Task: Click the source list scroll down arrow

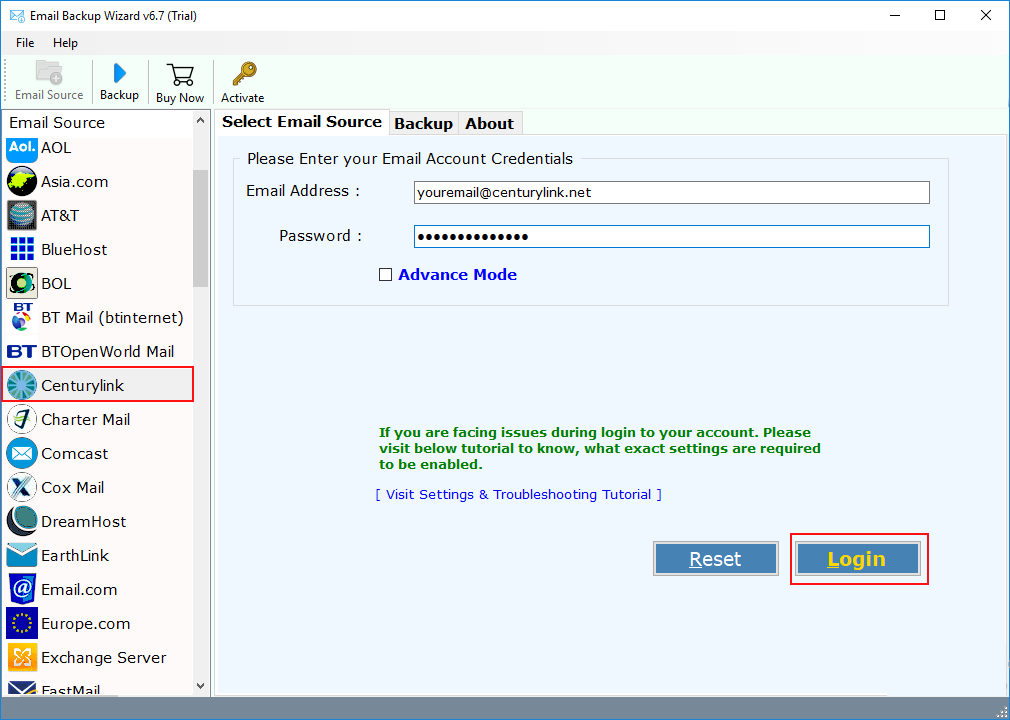Action: (x=200, y=687)
